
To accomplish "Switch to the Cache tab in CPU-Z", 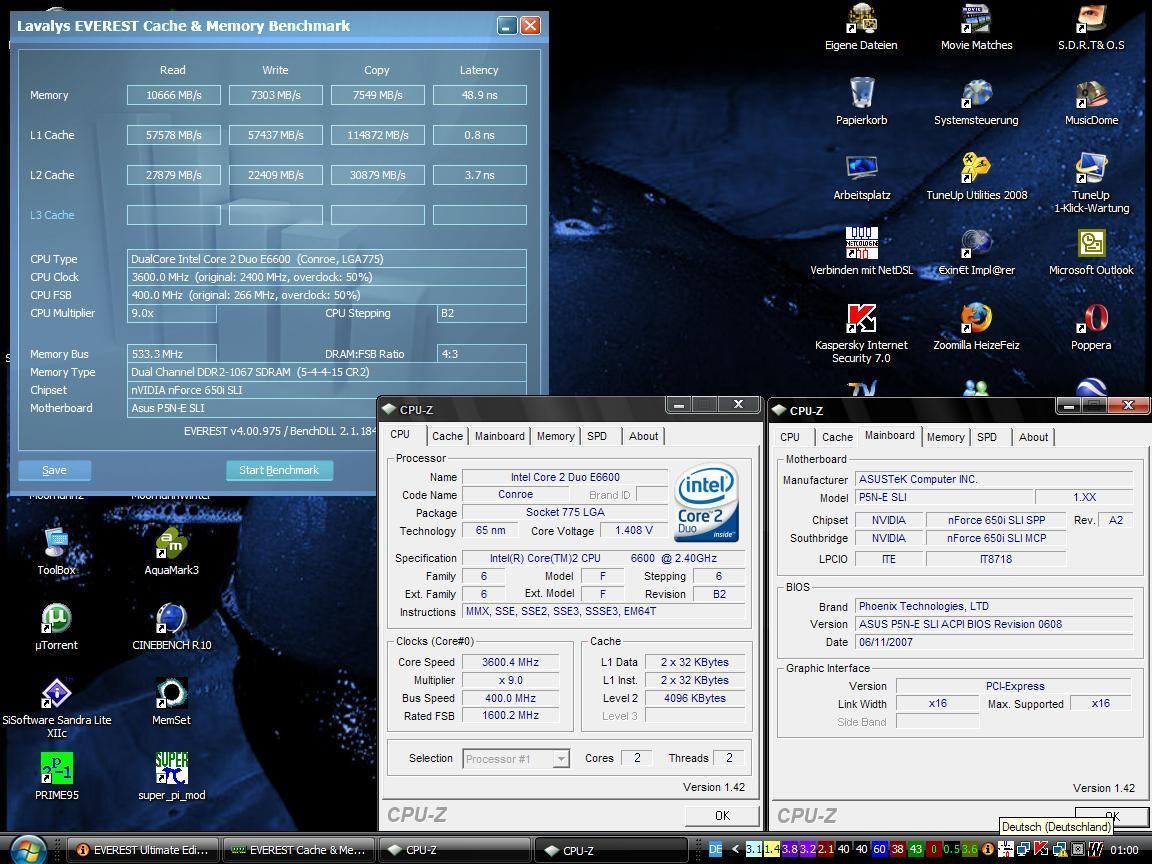I will pyautogui.click(x=447, y=436).
